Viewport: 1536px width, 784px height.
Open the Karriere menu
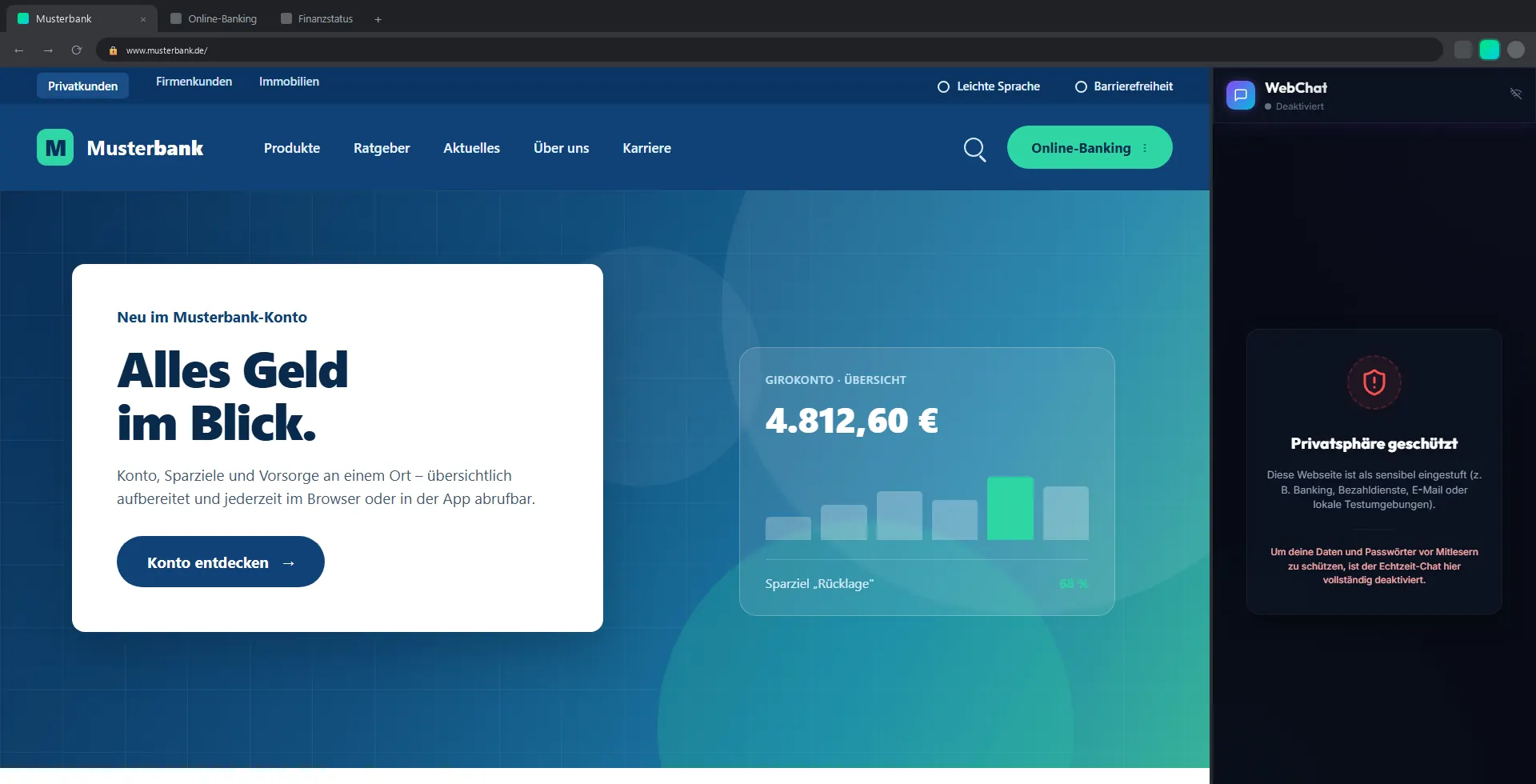[x=647, y=148]
